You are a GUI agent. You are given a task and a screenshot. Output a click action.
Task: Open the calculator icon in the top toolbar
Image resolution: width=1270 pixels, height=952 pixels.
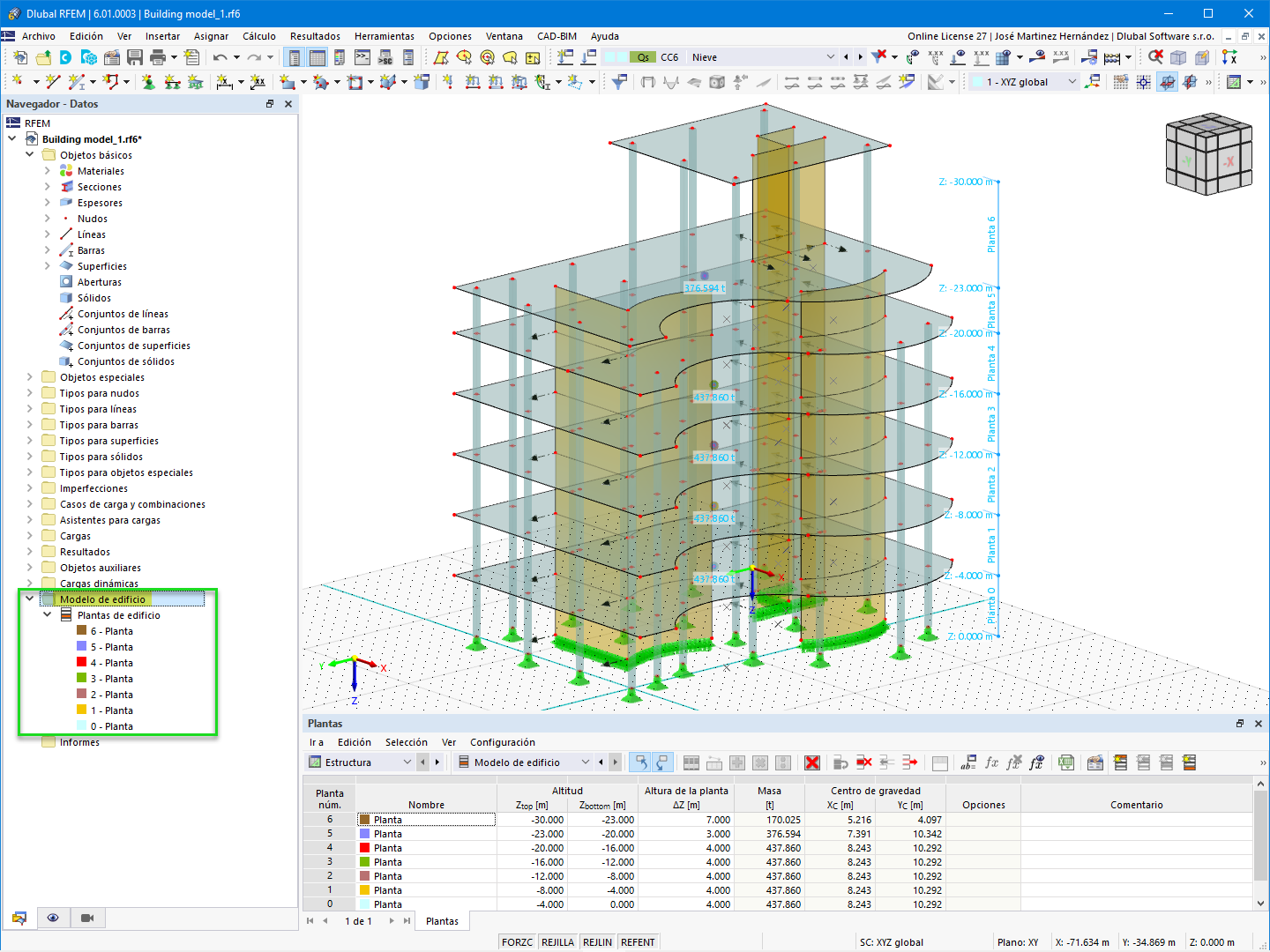[1112, 57]
